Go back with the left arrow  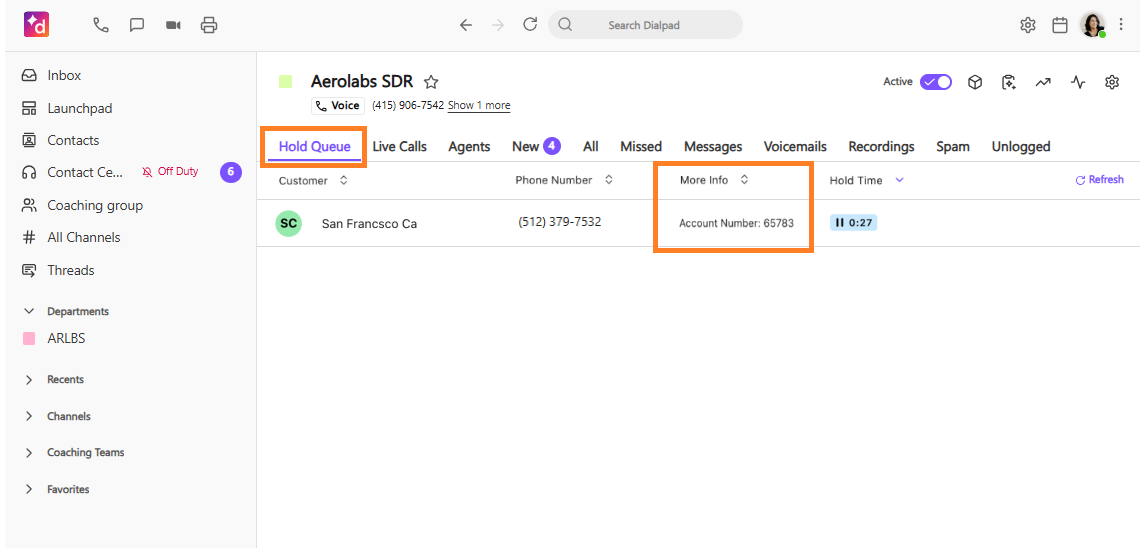pyautogui.click(x=466, y=25)
